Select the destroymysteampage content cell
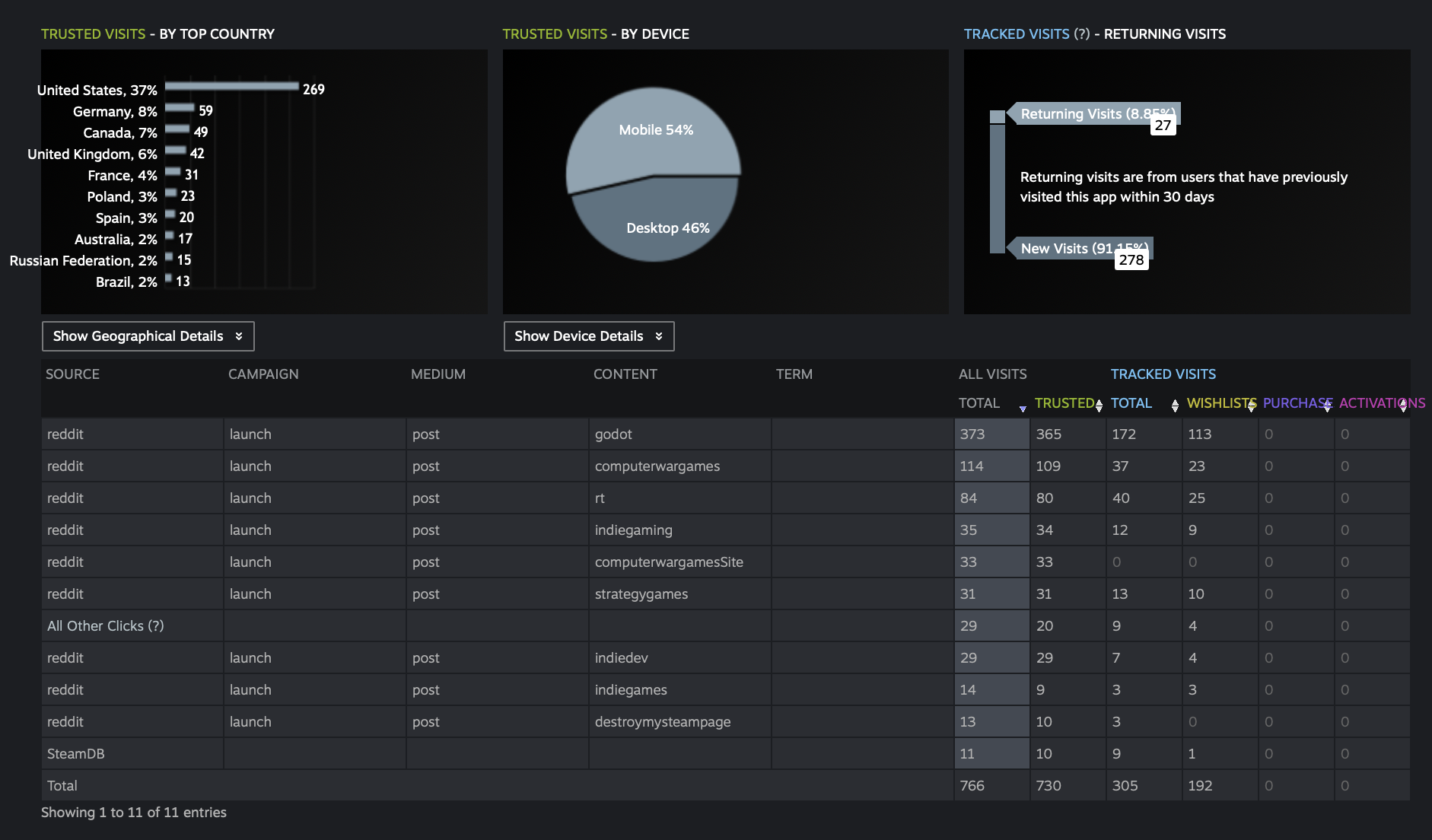Screen dimensions: 1432x840 coord(680,722)
